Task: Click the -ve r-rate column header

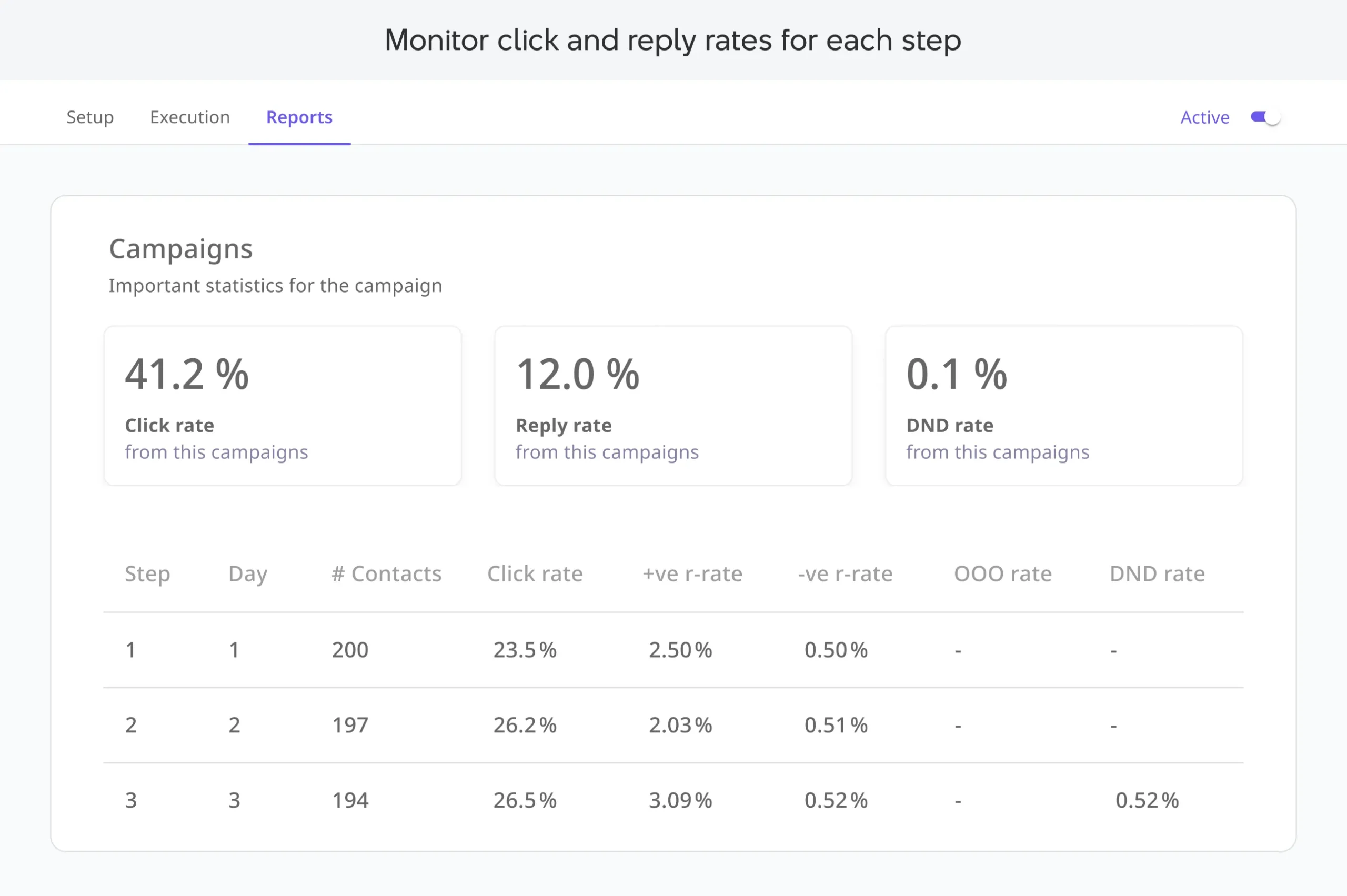Action: pyautogui.click(x=845, y=573)
